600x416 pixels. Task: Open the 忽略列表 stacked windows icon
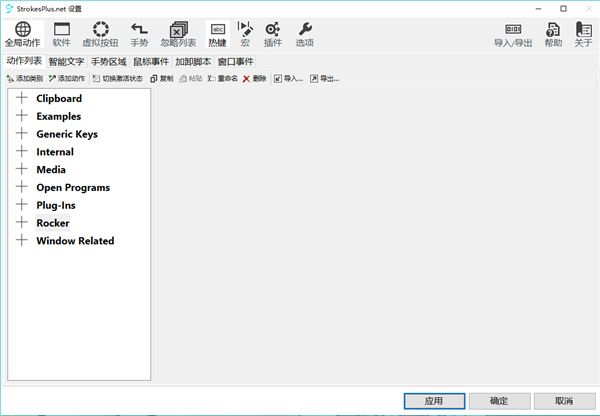tap(178, 34)
